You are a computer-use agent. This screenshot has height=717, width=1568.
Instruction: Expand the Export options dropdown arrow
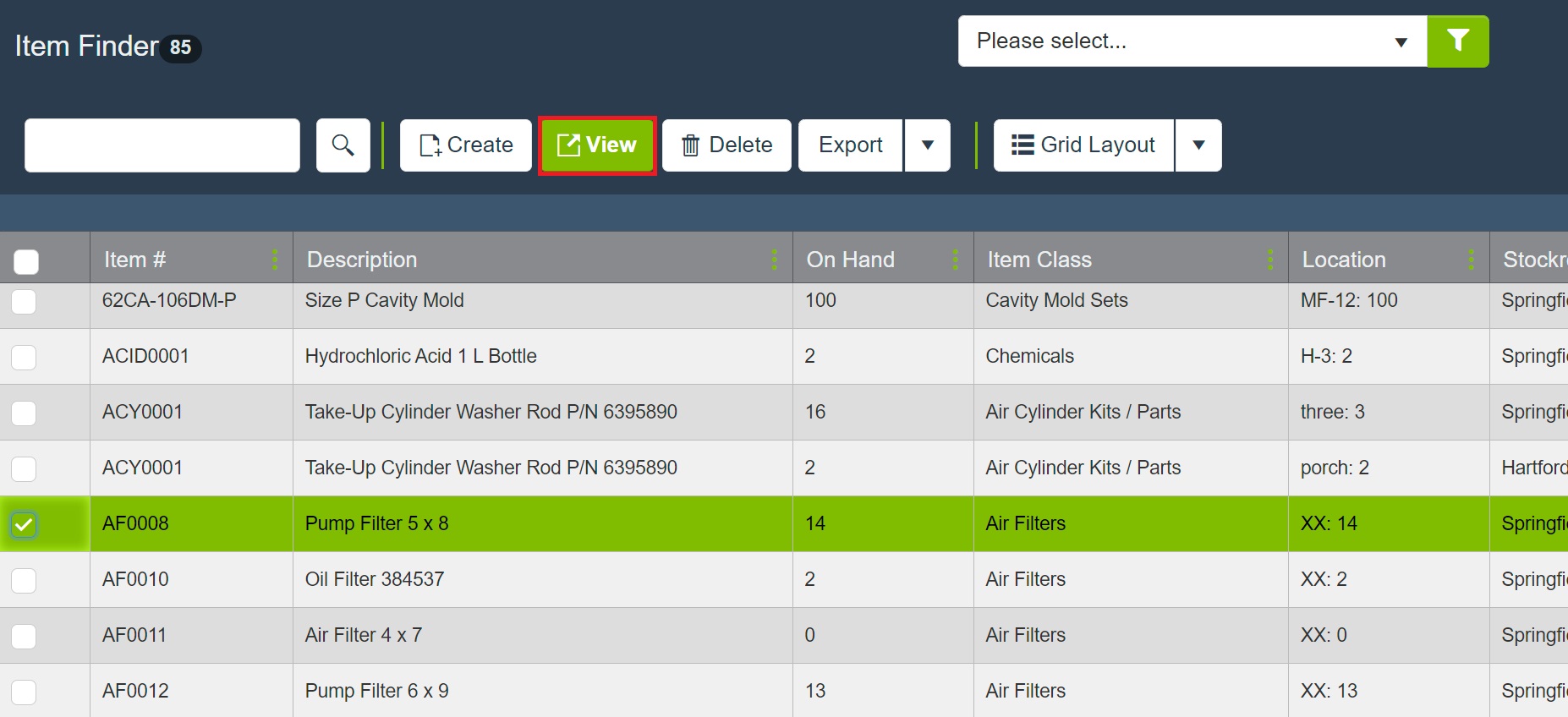point(927,145)
